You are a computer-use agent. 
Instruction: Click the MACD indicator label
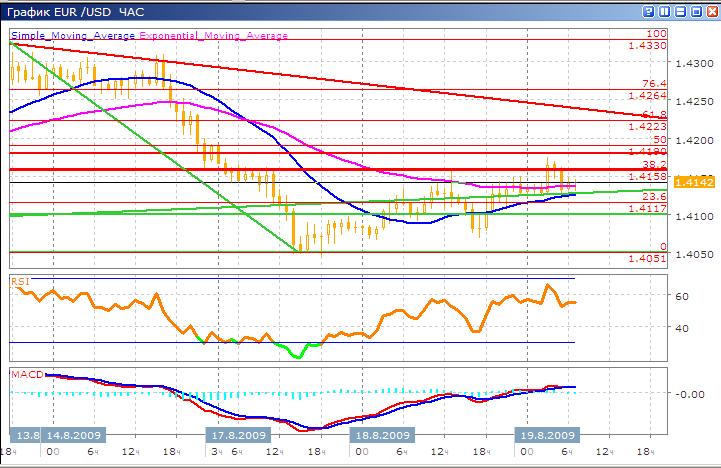(26, 374)
